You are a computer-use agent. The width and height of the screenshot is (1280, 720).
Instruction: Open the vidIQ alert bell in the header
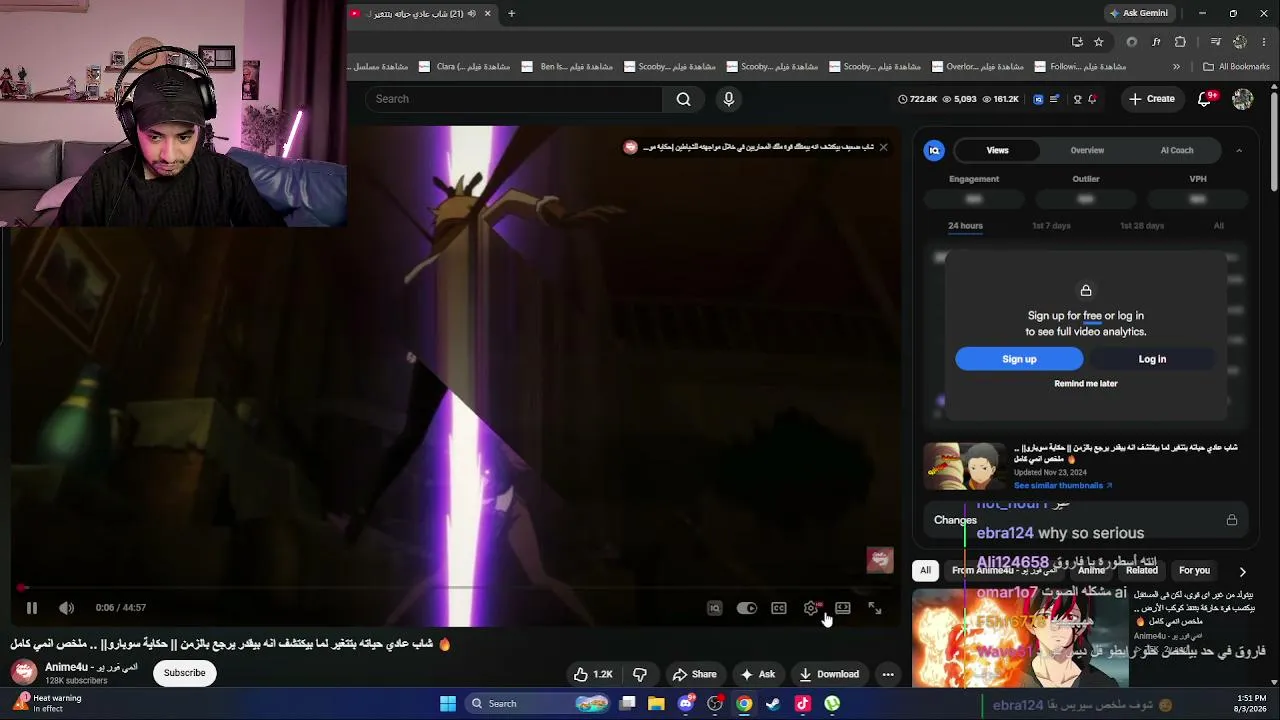pos(1092,99)
